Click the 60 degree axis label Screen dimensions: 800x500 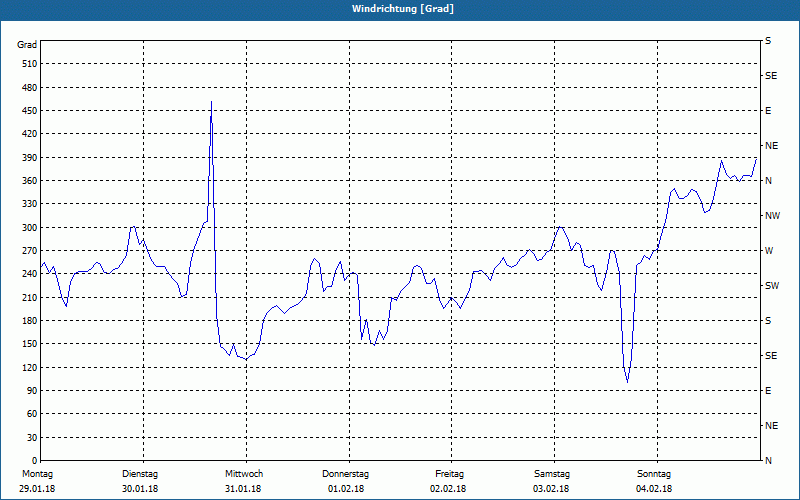(x=32, y=414)
